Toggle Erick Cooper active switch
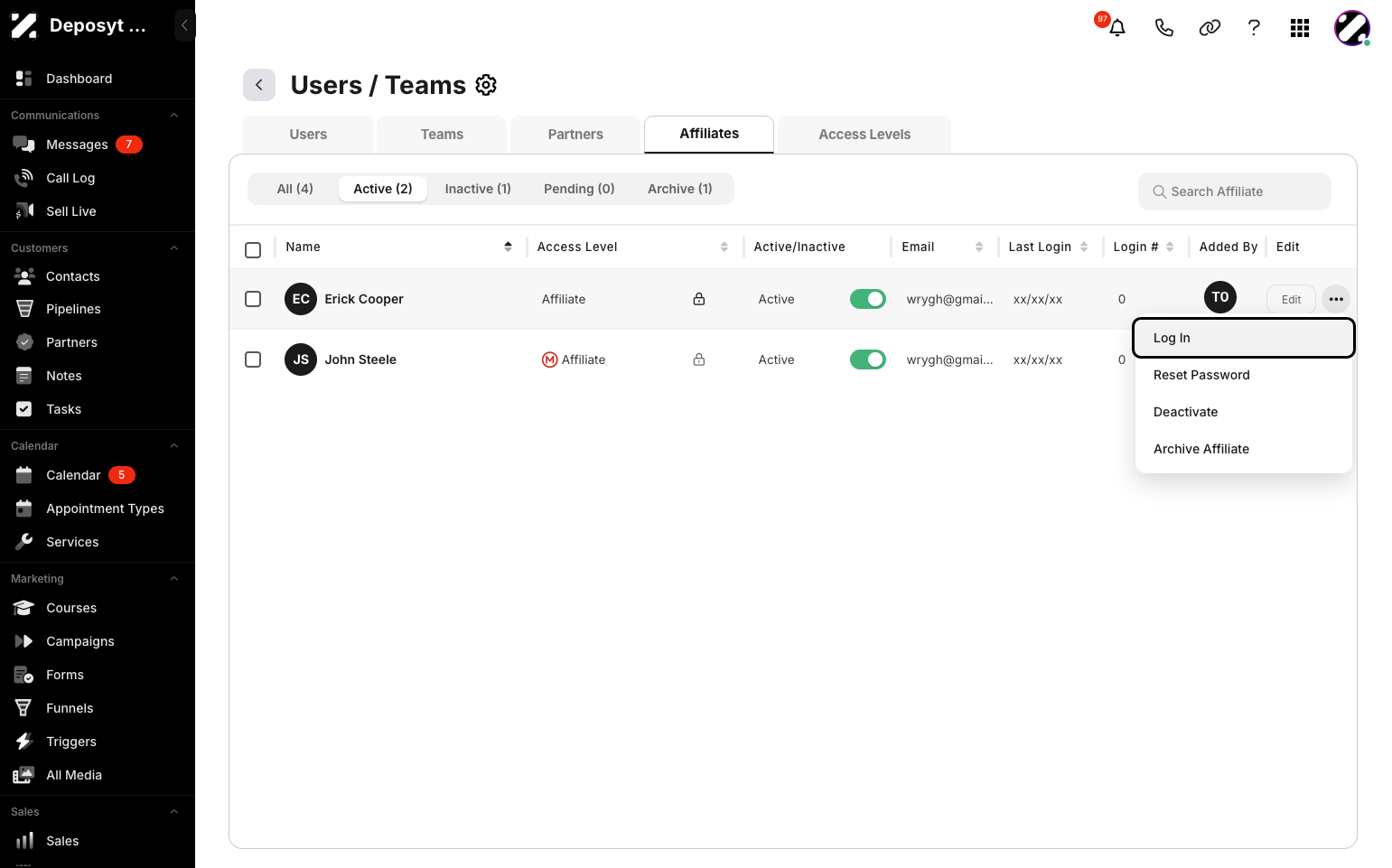Screen dimensions: 1392x868 (x=868, y=299)
